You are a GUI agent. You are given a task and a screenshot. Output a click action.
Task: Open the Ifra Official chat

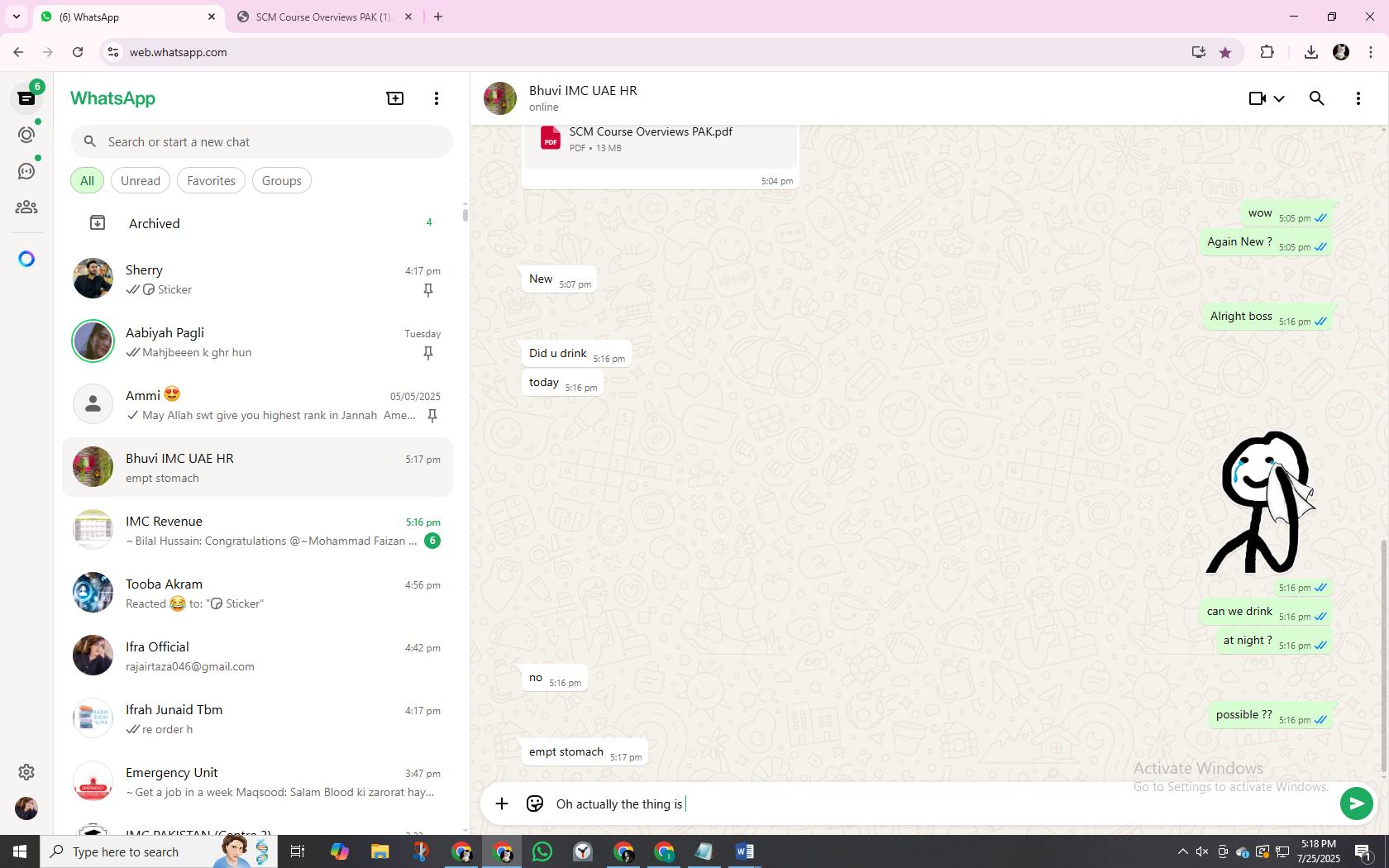point(257,656)
